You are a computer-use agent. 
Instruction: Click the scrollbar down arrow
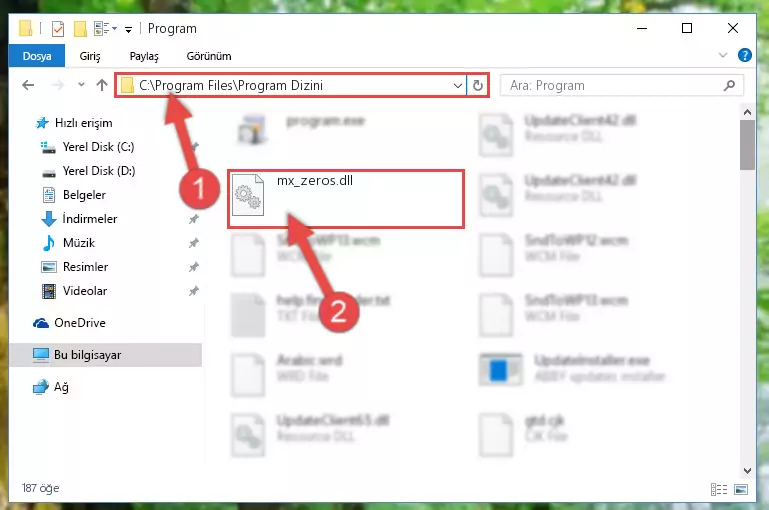(747, 471)
